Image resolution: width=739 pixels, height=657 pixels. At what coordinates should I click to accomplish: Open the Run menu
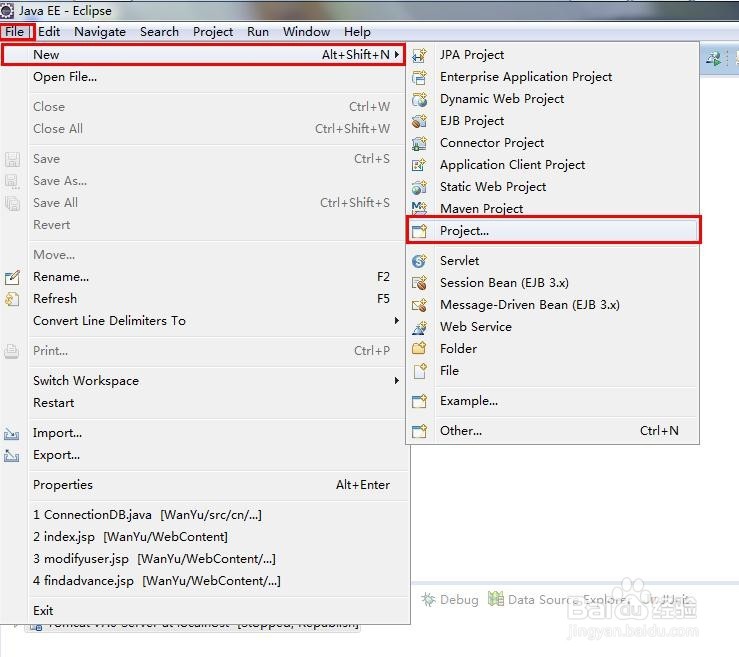click(258, 32)
